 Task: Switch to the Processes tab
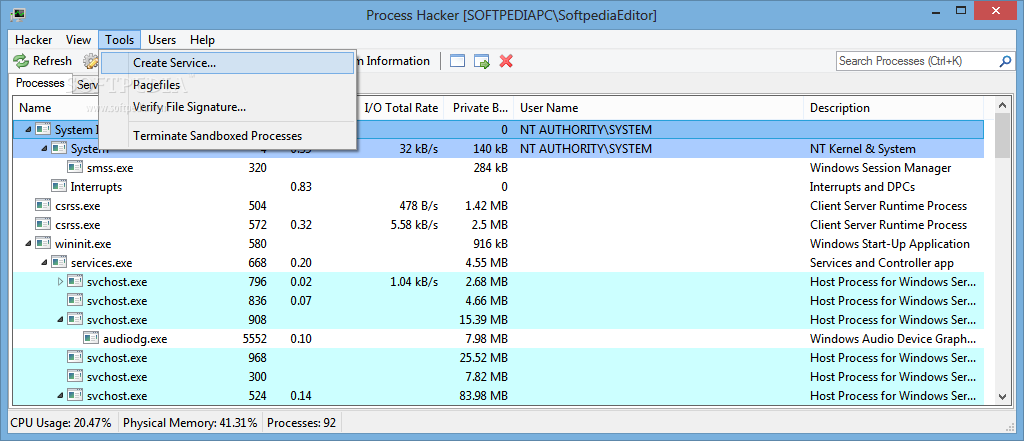pos(40,83)
